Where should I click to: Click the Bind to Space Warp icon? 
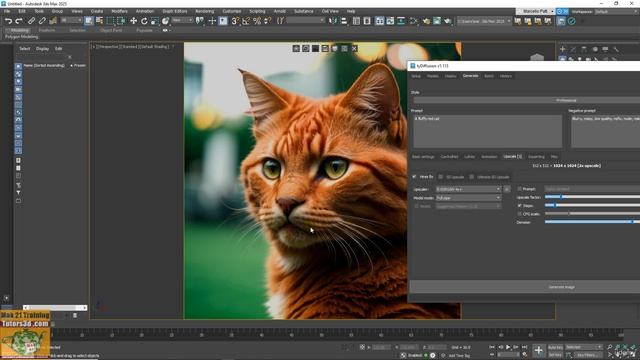click(53, 21)
